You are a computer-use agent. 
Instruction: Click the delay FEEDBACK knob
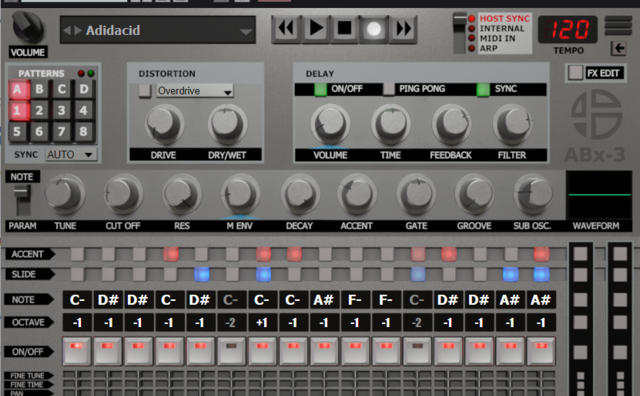point(451,123)
